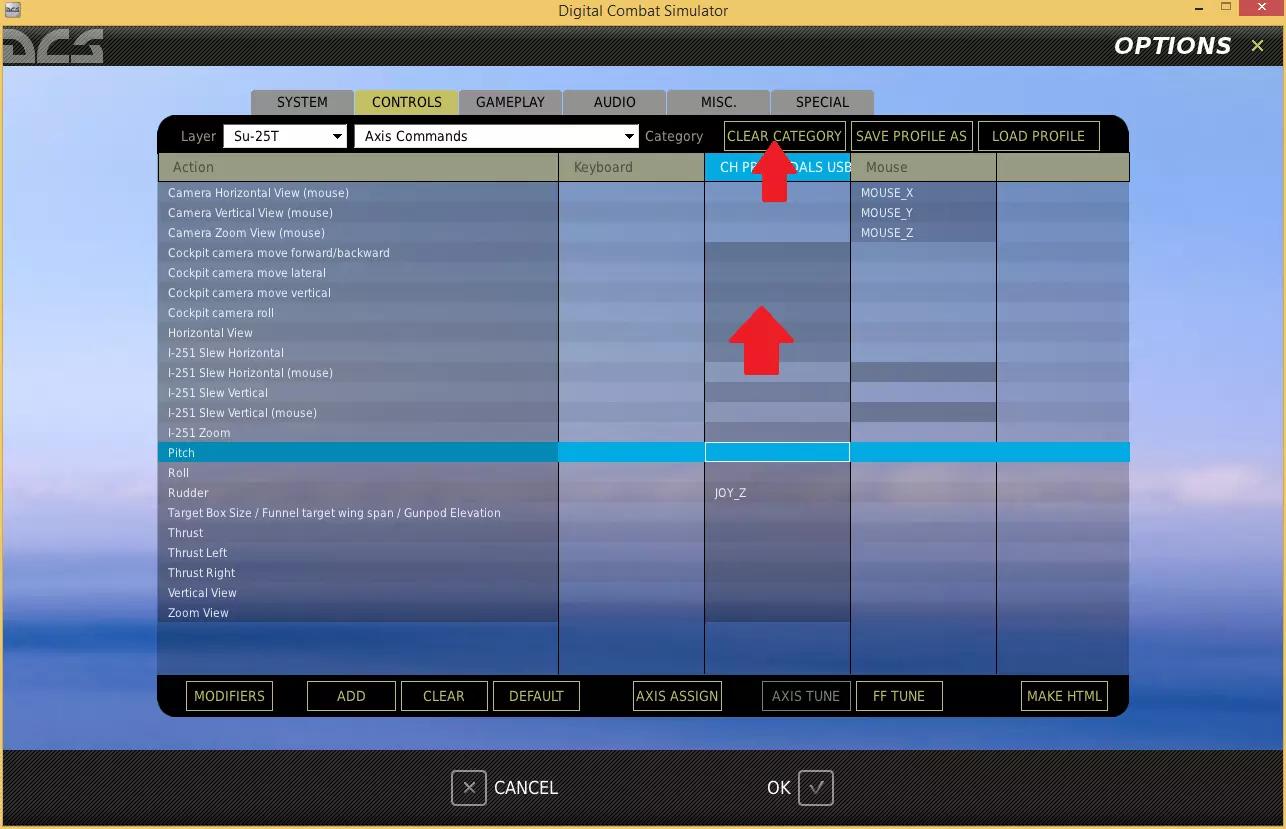This screenshot has height=829, width=1286.
Task: Select the highlighted pedals cell in Pitch row
Action: (777, 453)
